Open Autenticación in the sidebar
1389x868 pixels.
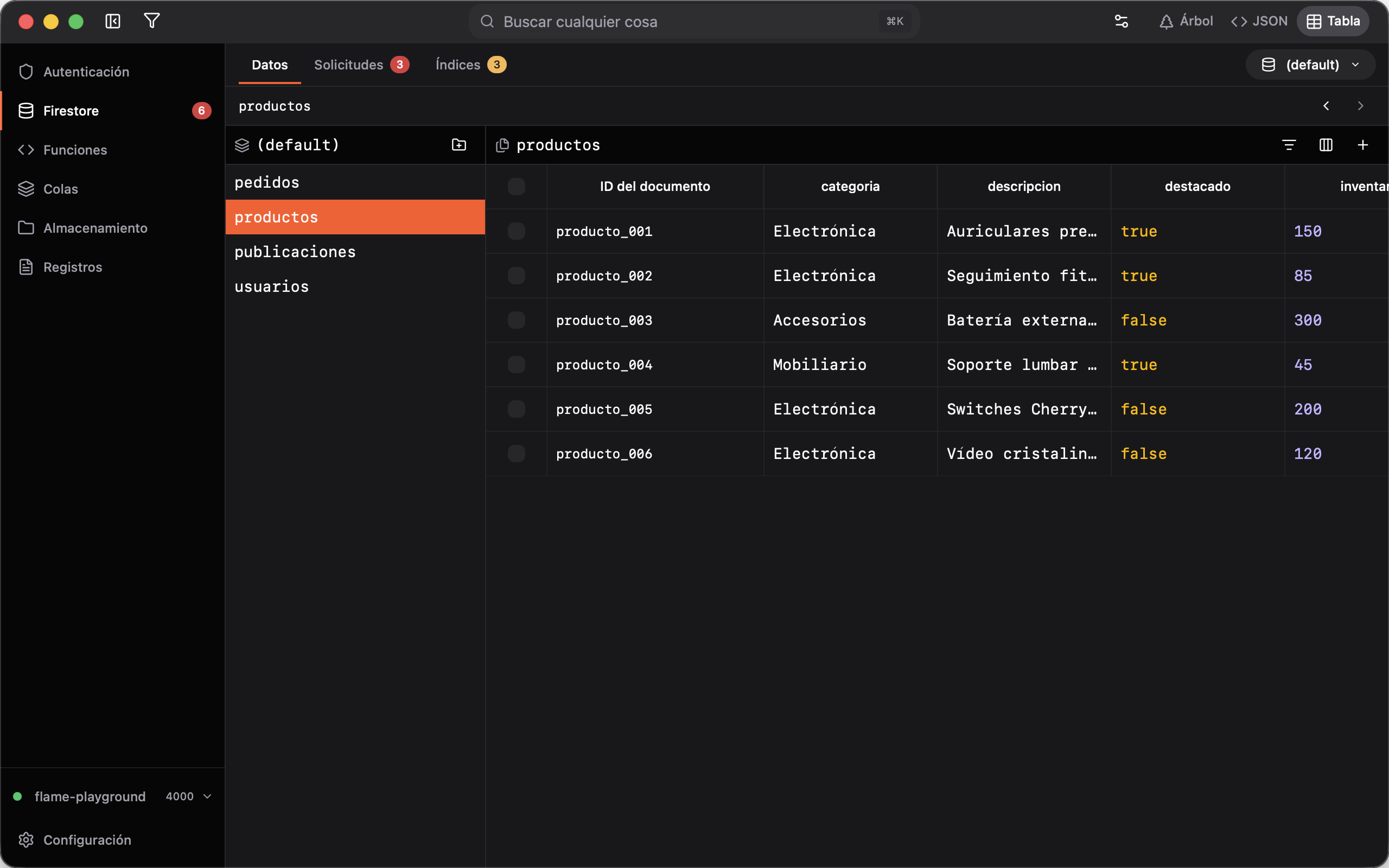(x=112, y=72)
